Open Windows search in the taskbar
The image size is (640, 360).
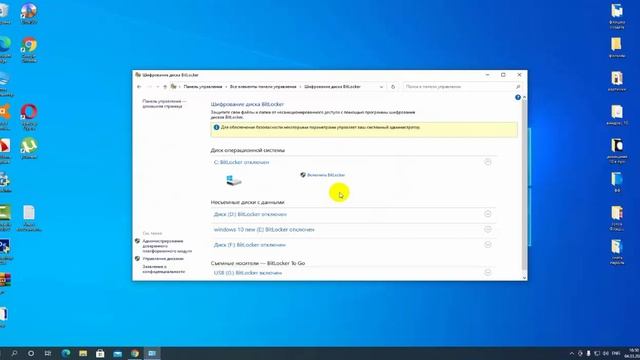14,353
